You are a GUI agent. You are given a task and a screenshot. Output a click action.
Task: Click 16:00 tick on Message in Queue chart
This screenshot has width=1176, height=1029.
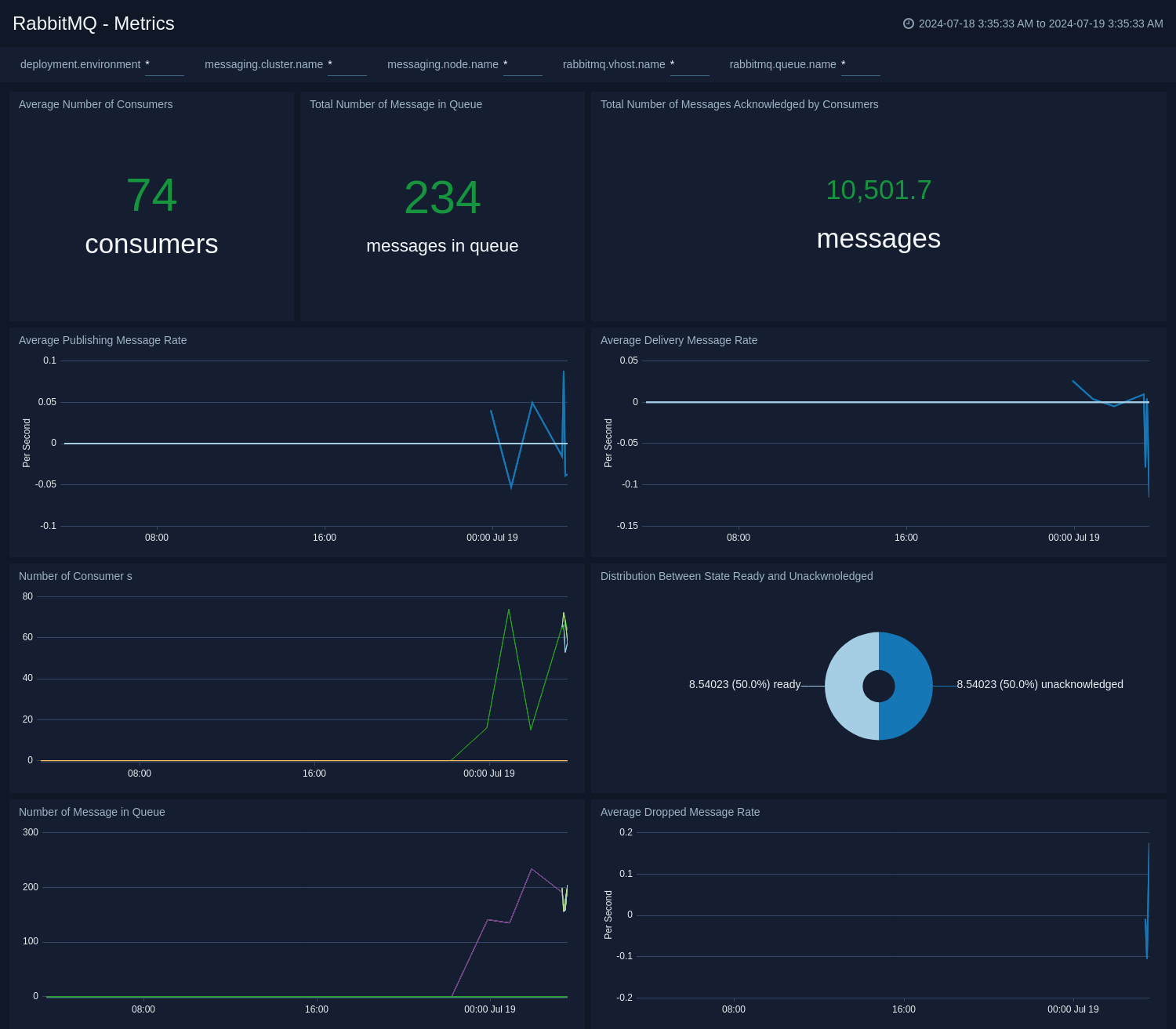(x=317, y=1009)
